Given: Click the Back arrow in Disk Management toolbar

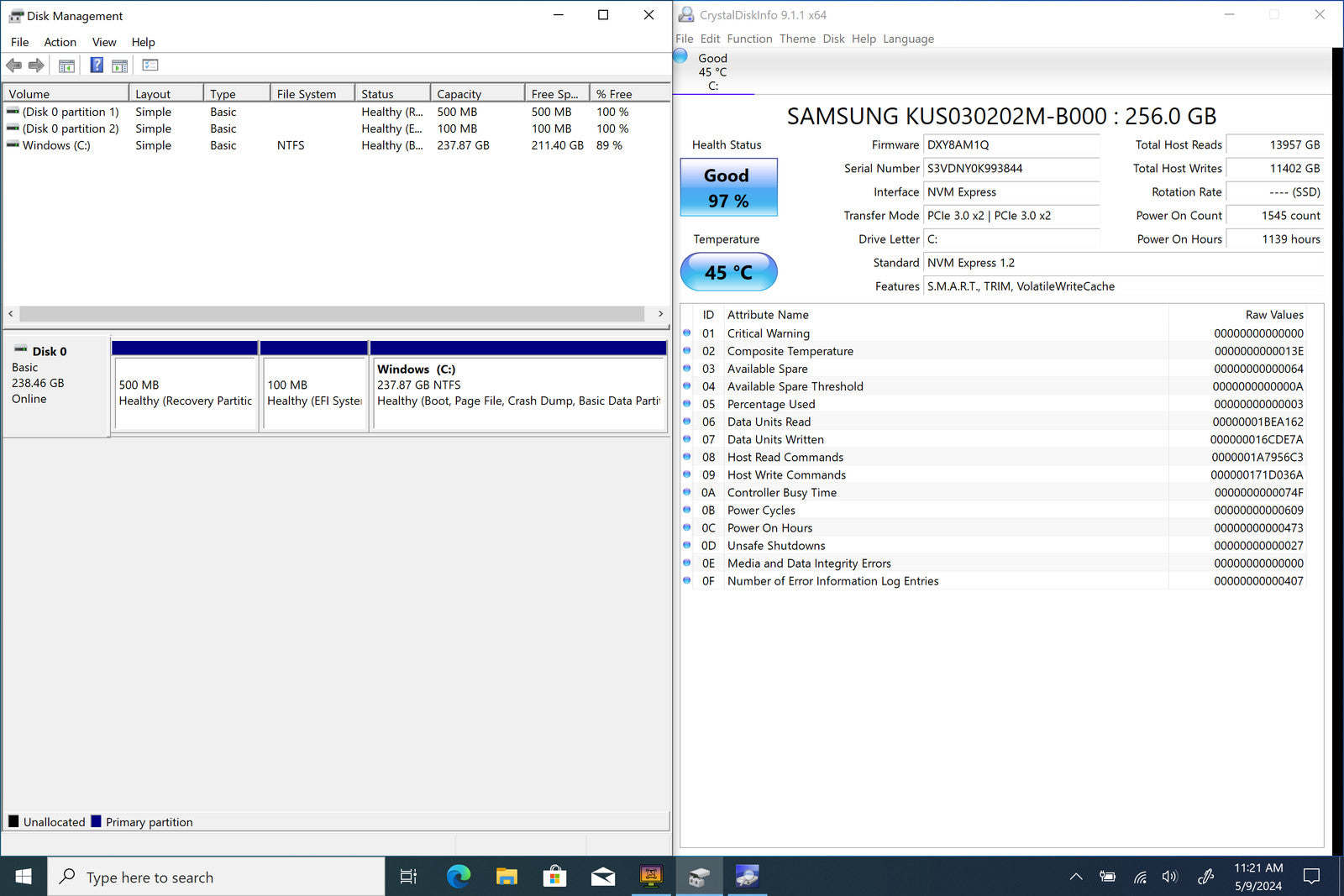Looking at the screenshot, I should 13,65.
